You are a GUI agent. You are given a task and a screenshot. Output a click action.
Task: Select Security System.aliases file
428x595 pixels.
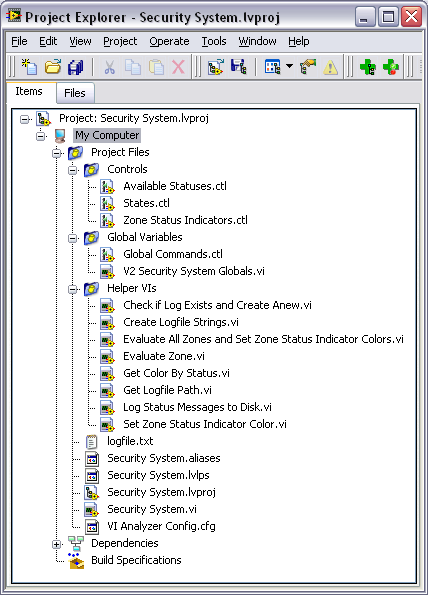point(164,458)
